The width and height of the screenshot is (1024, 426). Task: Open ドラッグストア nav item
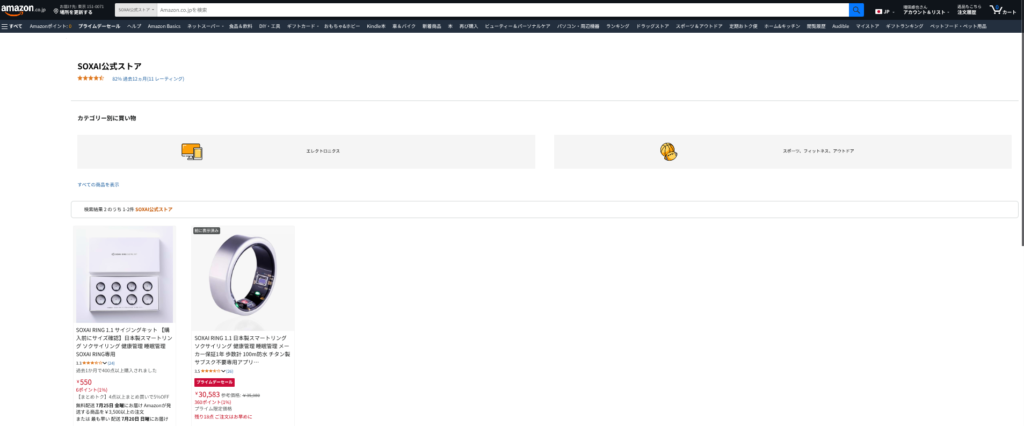[x=653, y=26]
